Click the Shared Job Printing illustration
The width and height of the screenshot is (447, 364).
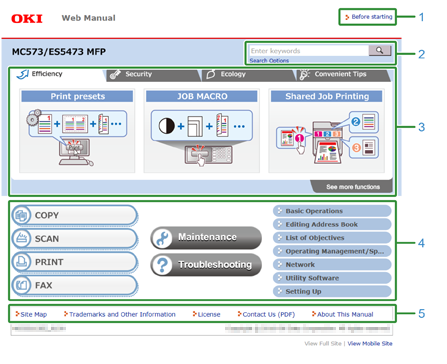pos(327,137)
